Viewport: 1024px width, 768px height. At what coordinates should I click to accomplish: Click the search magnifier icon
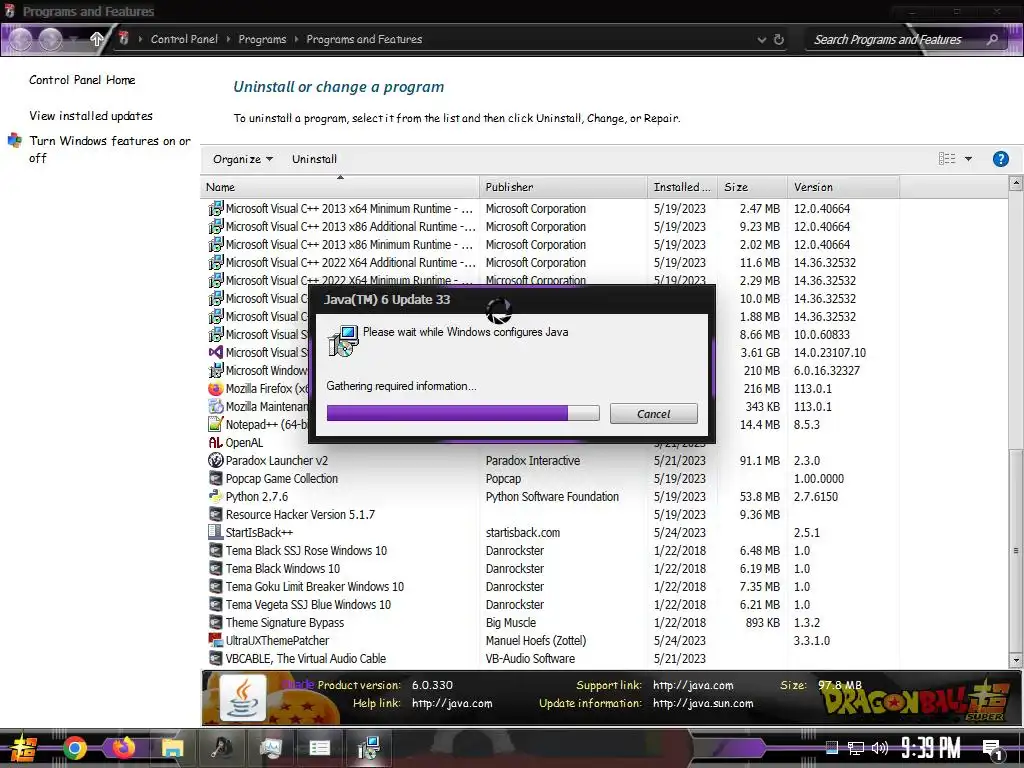[x=992, y=39]
